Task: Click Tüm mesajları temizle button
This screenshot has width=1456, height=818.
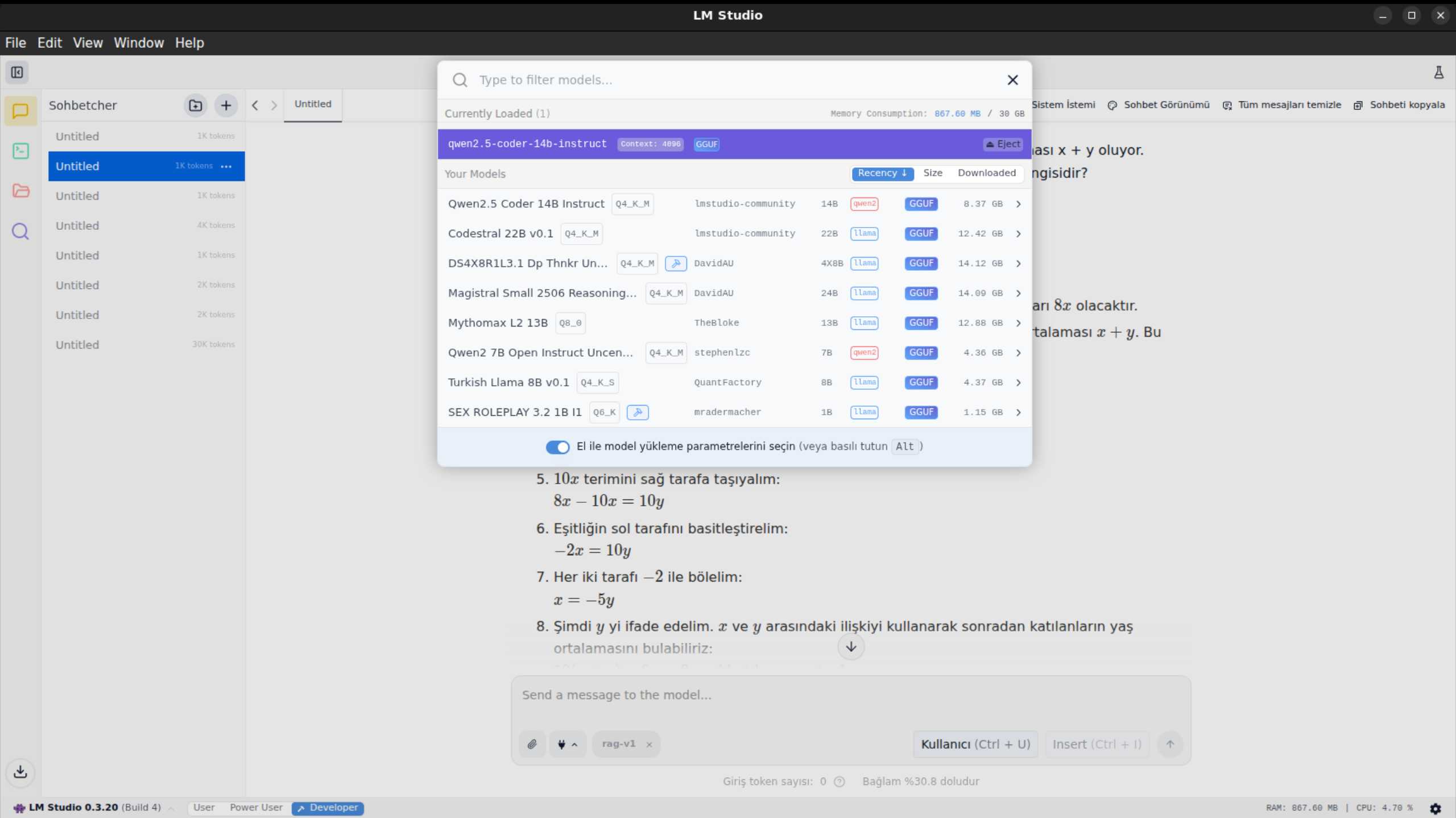Action: [1282, 105]
